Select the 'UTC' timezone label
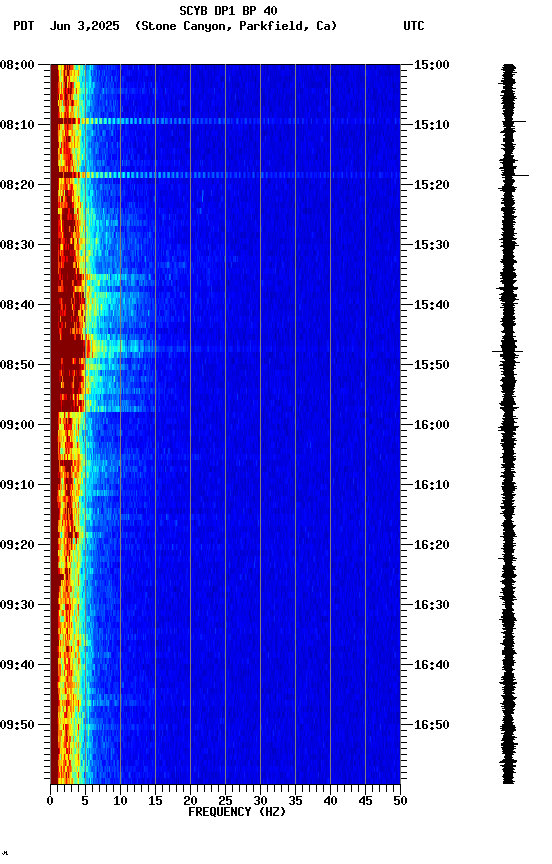The width and height of the screenshot is (552, 864). [414, 26]
